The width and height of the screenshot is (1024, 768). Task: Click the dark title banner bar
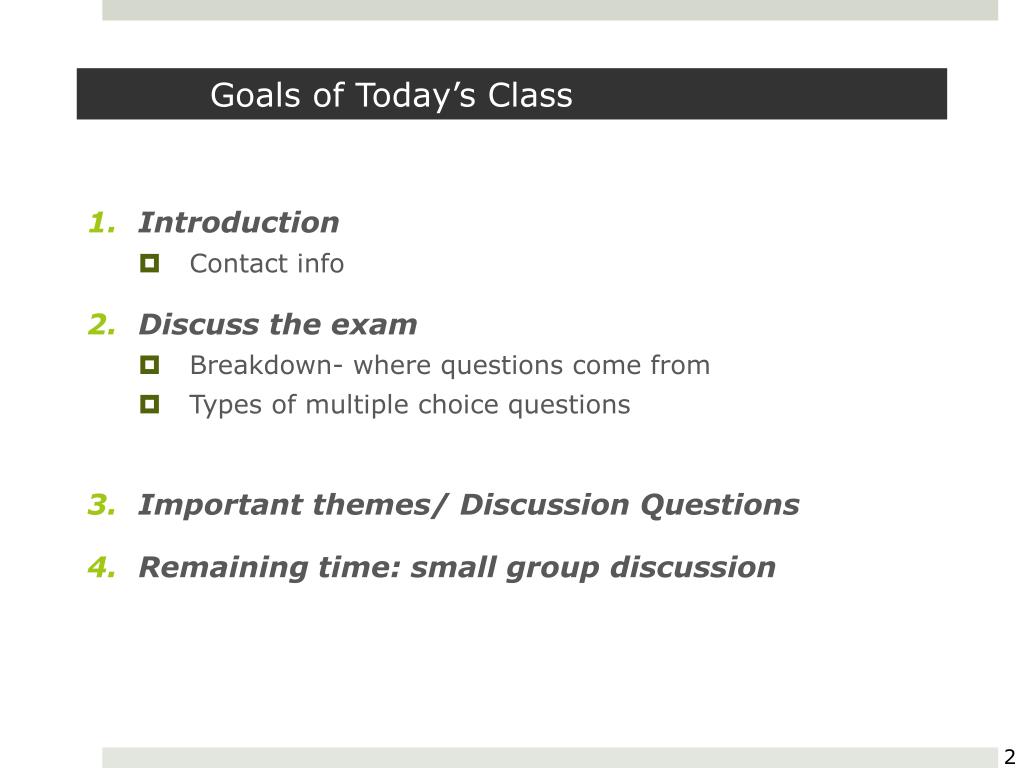point(511,93)
